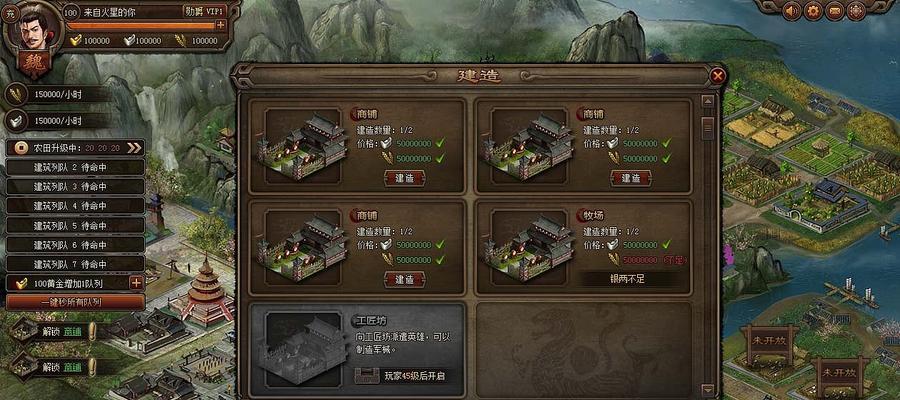Click 建造 button in the top-right 商铺 card
Image resolution: width=900 pixels, height=400 pixels.
point(631,178)
